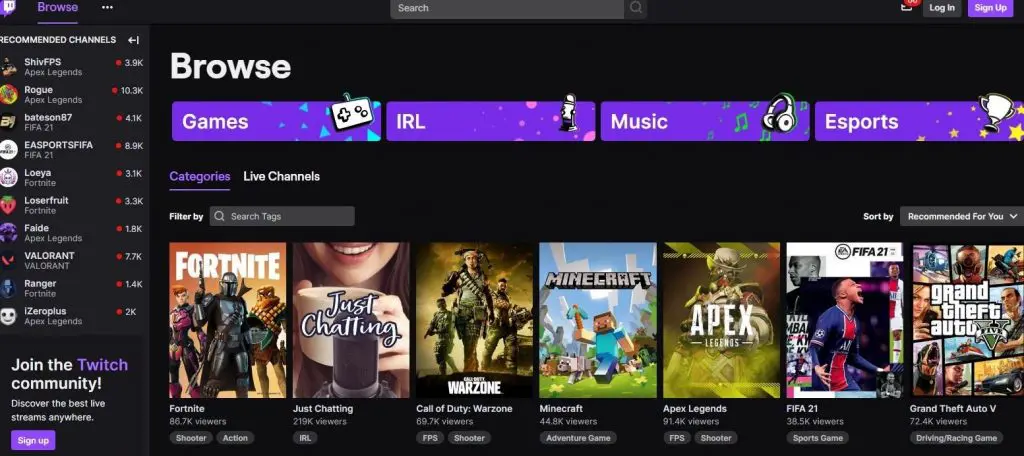
Task: Click the 10.3K viewer count for Rogue
Action: (x=132, y=91)
